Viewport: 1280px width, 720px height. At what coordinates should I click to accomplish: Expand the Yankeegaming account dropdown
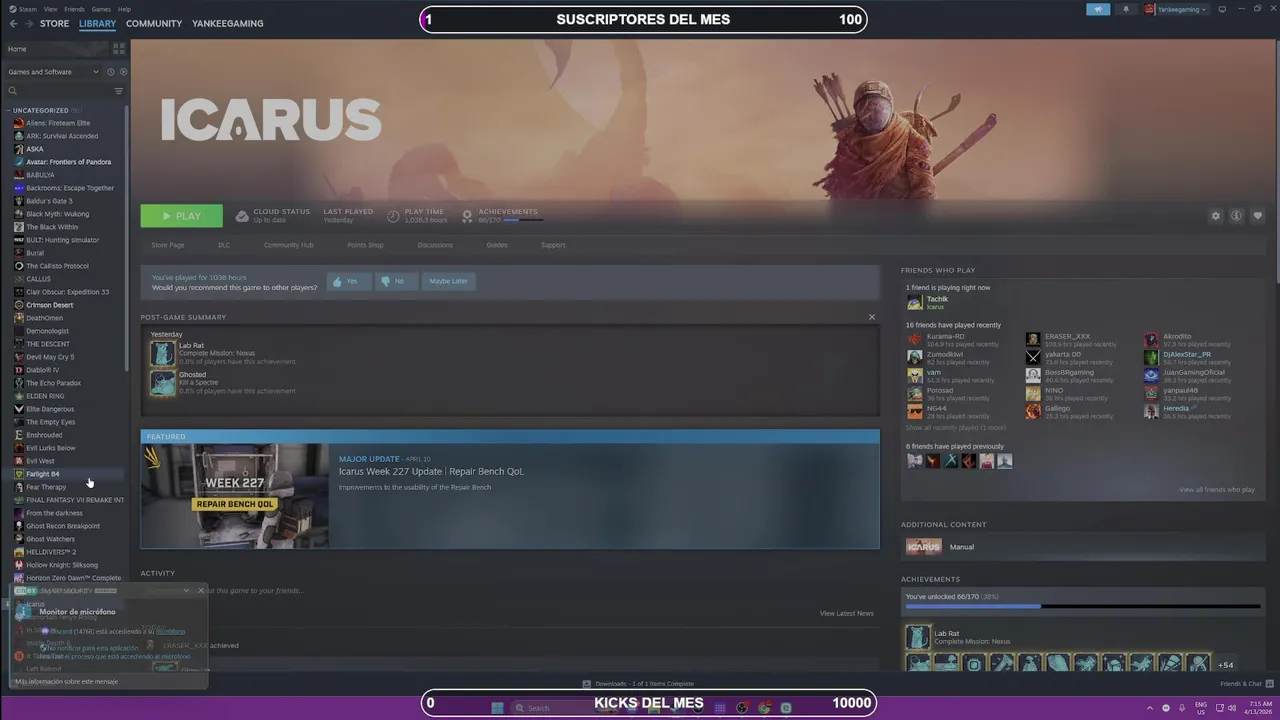(1176, 9)
